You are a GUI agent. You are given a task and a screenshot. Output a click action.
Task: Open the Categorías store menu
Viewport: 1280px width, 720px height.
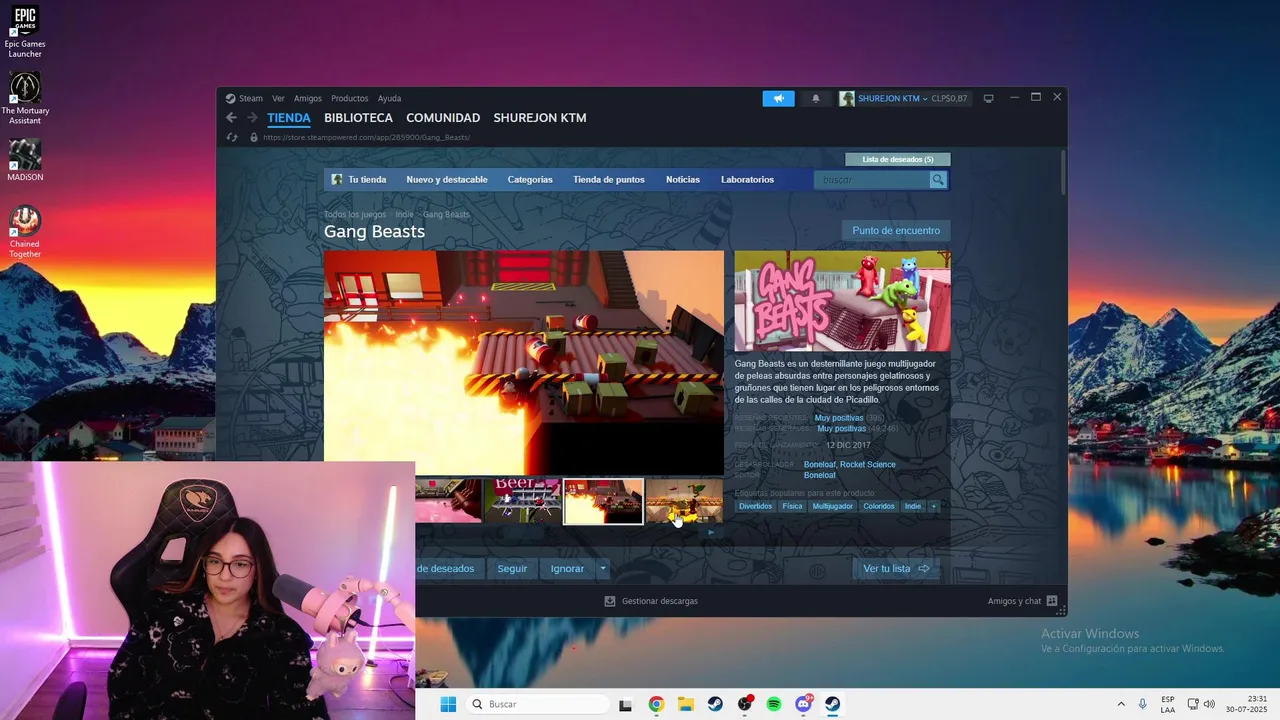[530, 180]
